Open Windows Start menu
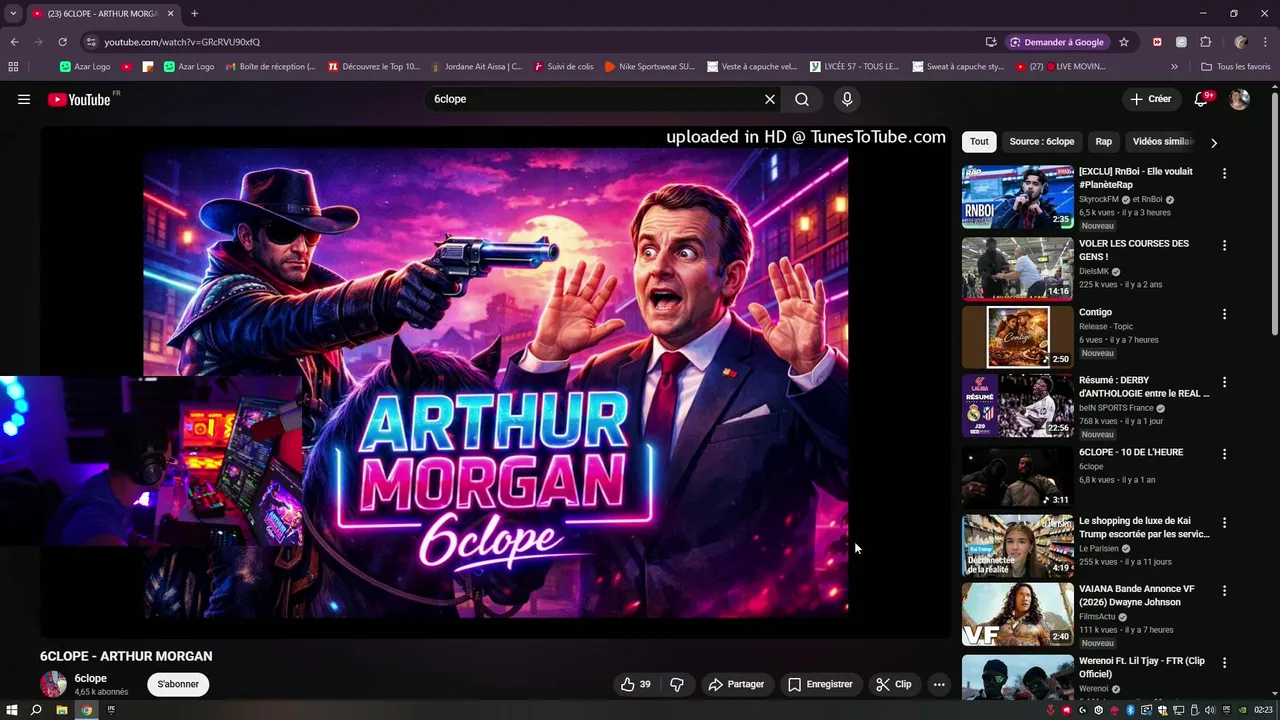Viewport: 1280px width, 720px height. tap(11, 710)
